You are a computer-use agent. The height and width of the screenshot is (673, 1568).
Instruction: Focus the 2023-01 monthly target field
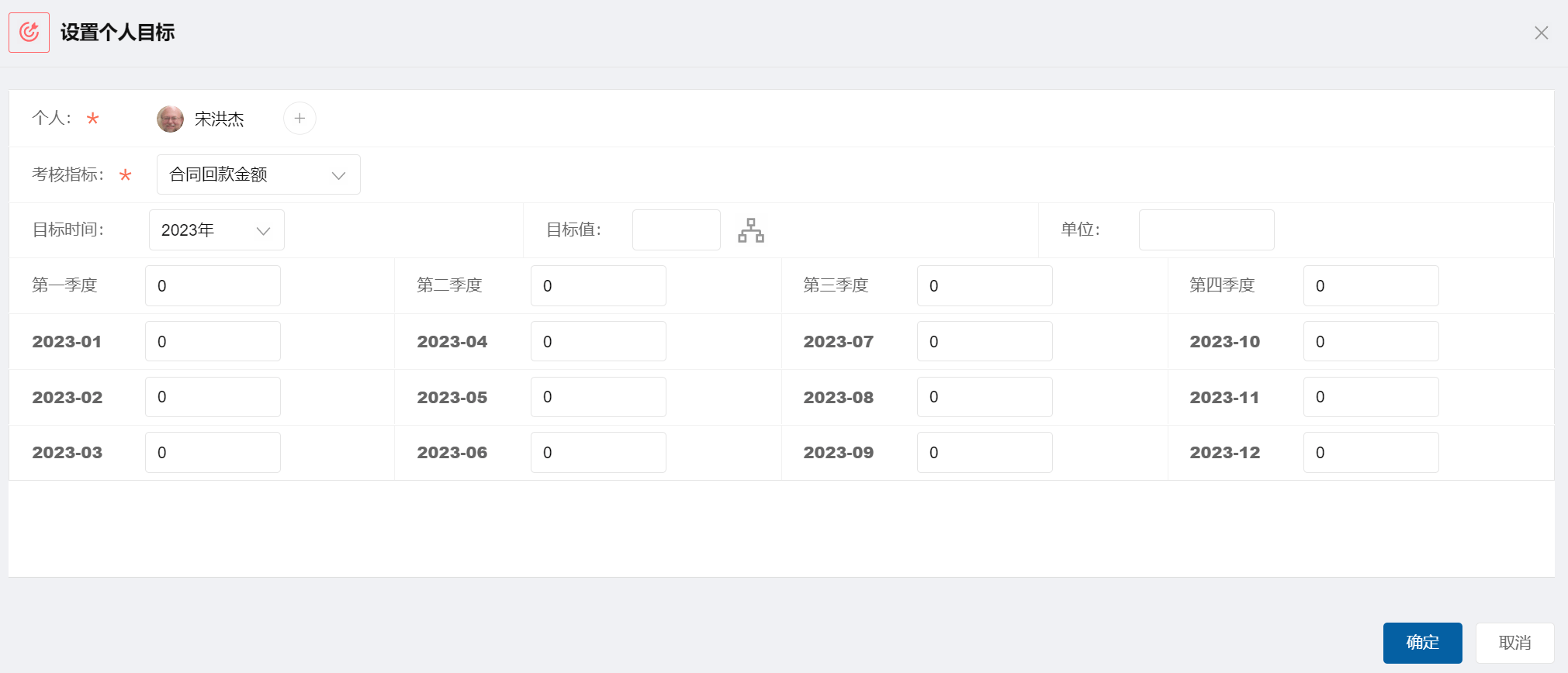tap(213, 342)
